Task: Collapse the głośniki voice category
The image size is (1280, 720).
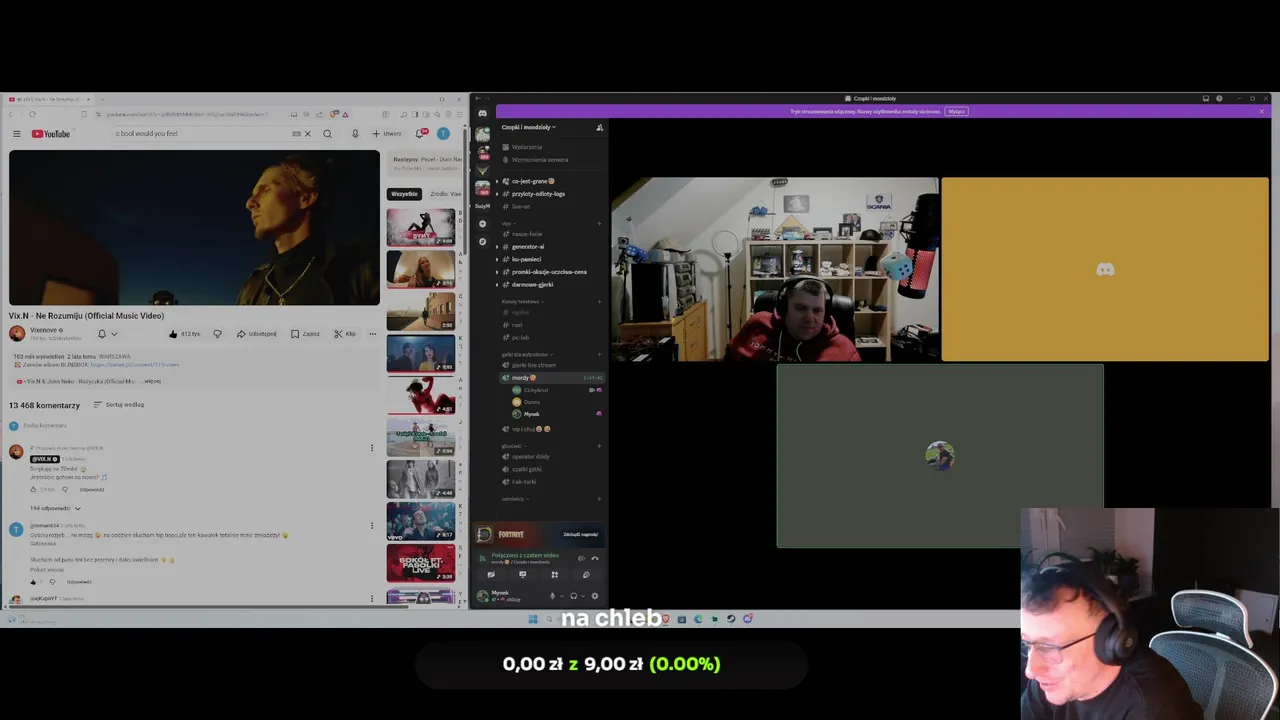Action: (x=514, y=446)
